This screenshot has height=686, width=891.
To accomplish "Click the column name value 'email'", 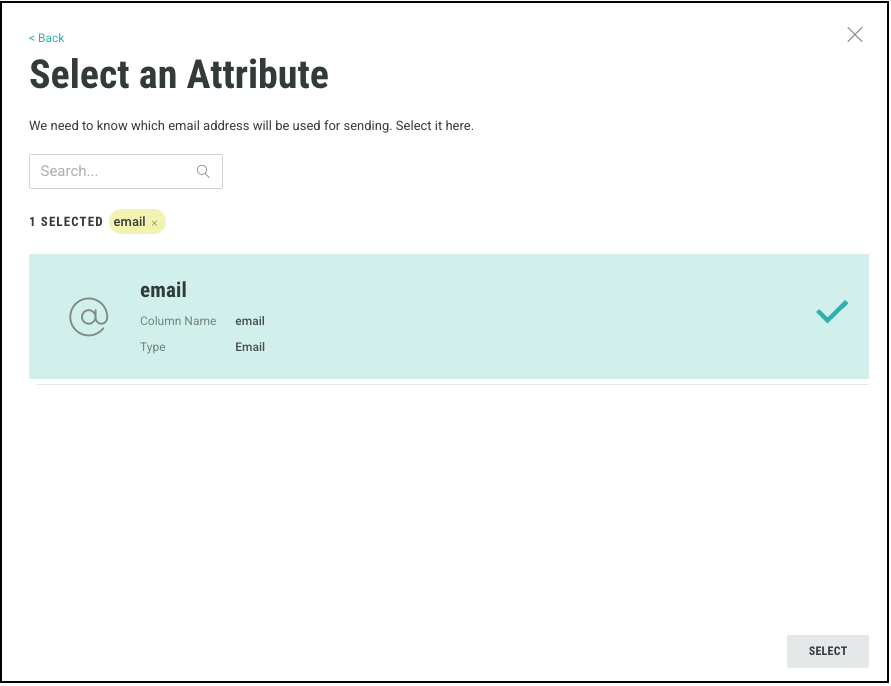I will click(250, 321).
